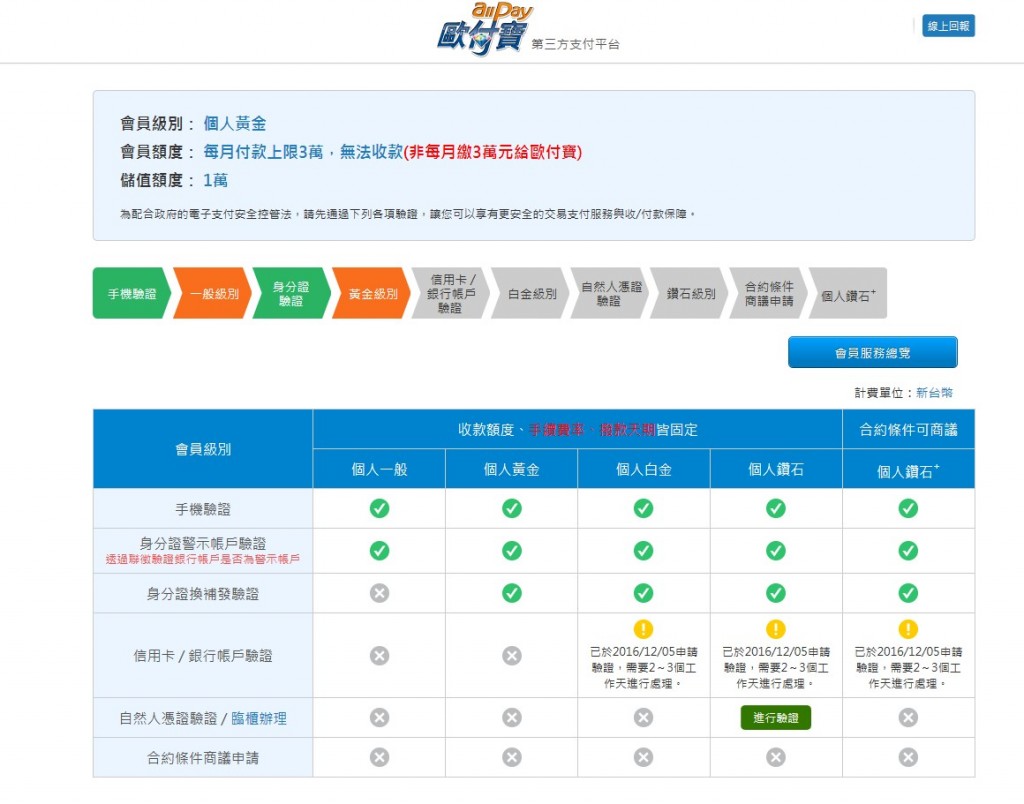Viewport: 1024px width, 804px height.
Task: Click the 信用卡 / 銀行帳戶驗證 row label
Action: [203, 656]
